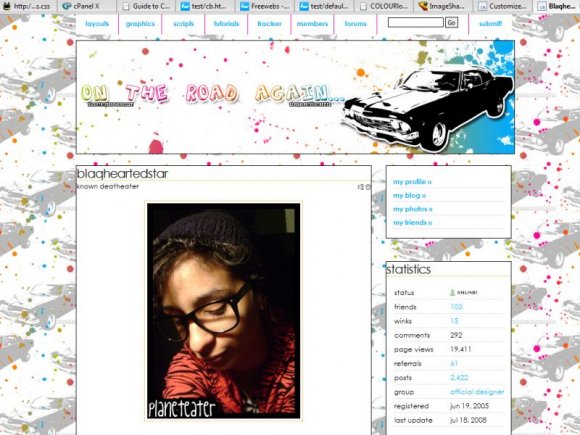Click the 'status' label in statistics
Image resolution: width=580 pixels, height=435 pixels.
pos(404,293)
